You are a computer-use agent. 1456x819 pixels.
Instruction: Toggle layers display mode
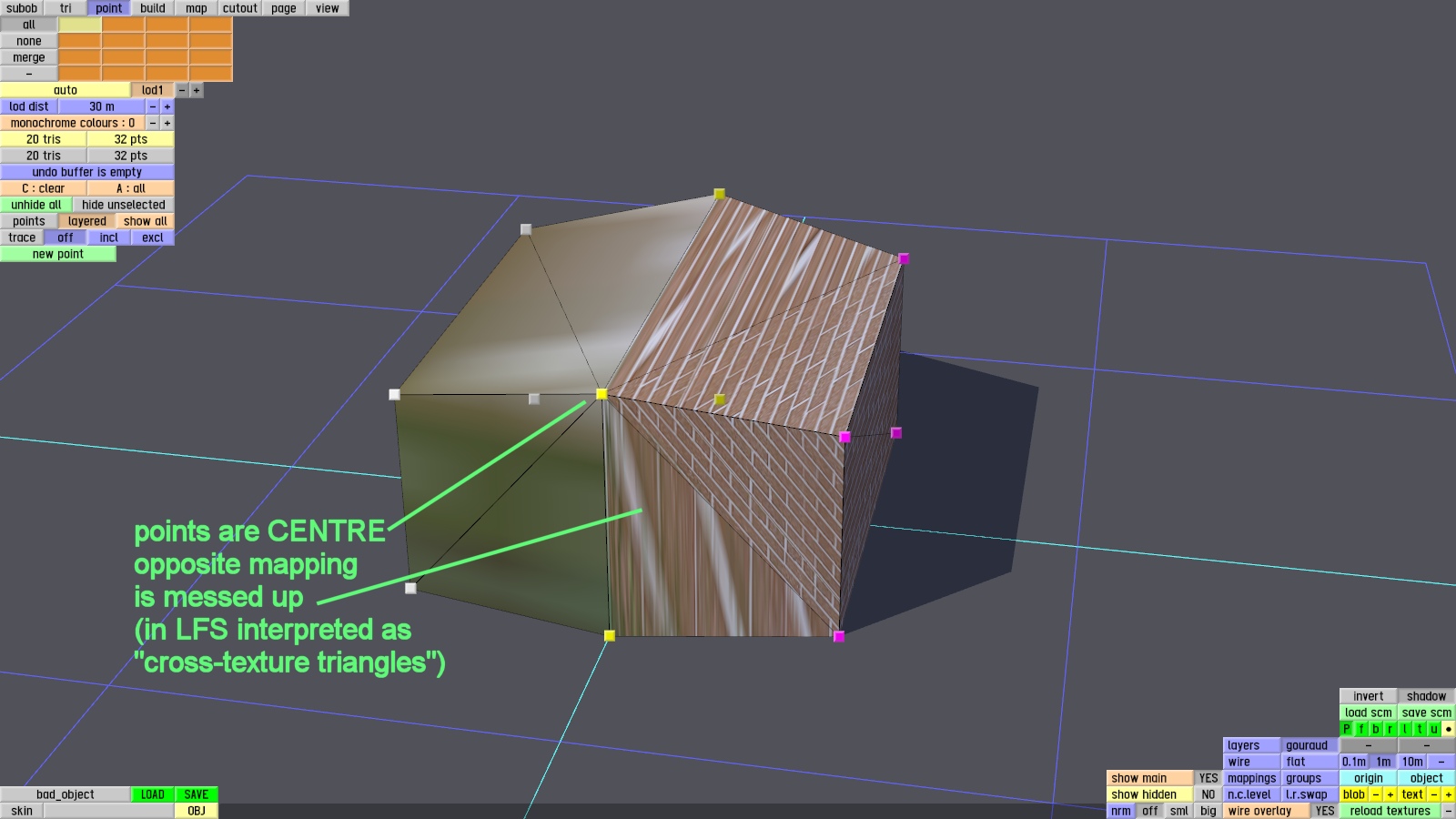(1252, 745)
